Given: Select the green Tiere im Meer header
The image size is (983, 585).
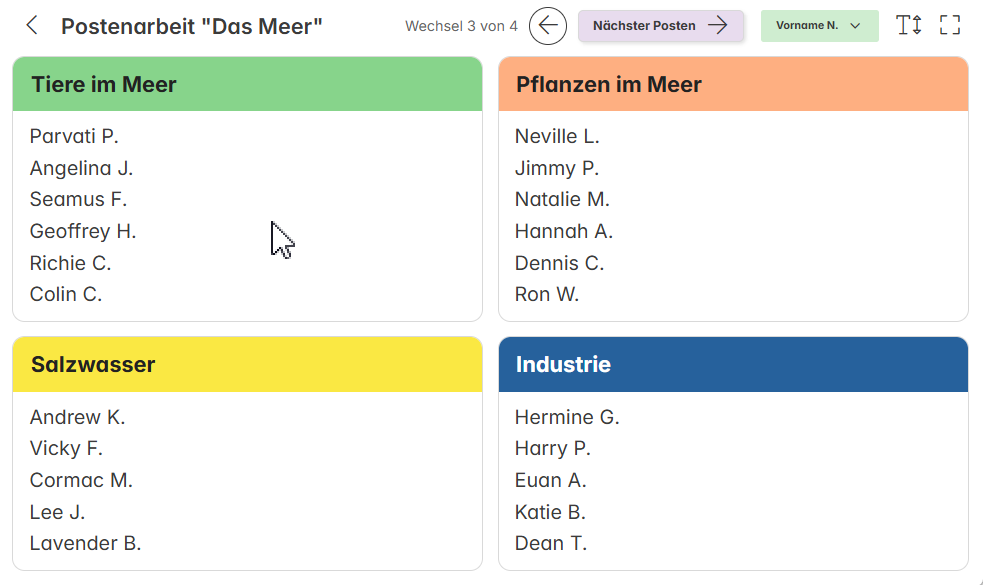Looking at the screenshot, I should coord(248,84).
